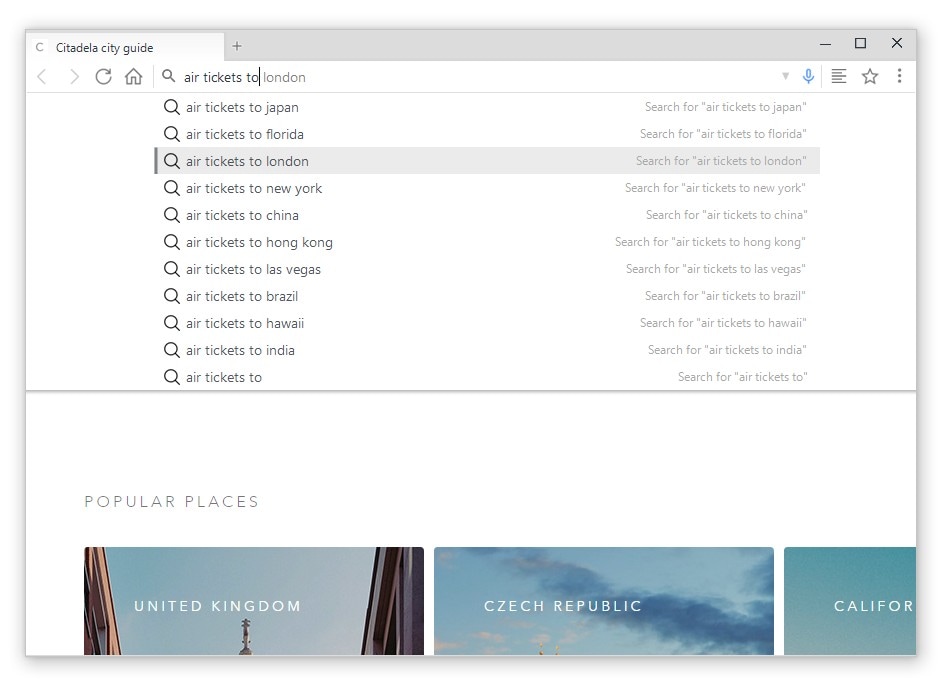Open the Czech Republic place card
The width and height of the screenshot is (941, 681).
tap(604, 601)
